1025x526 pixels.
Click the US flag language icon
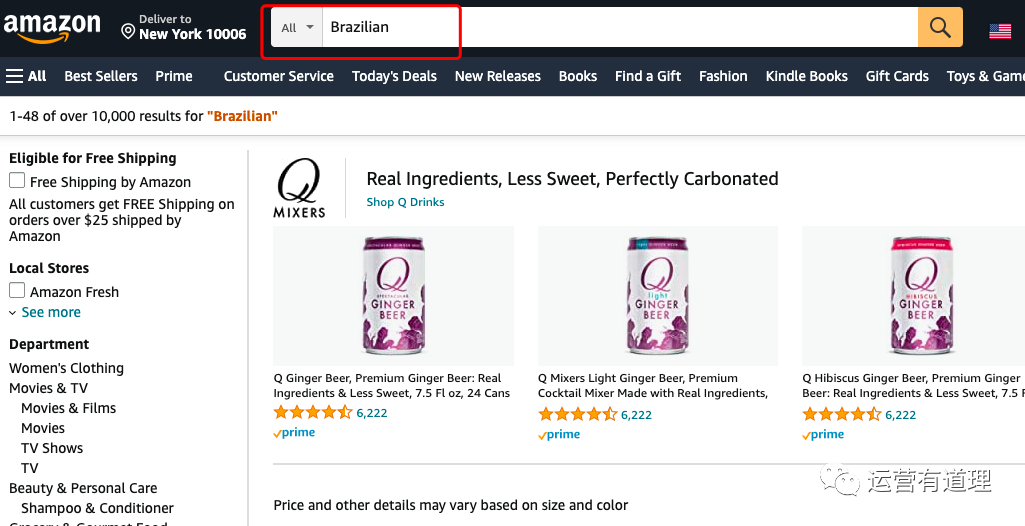pyautogui.click(x=999, y=30)
